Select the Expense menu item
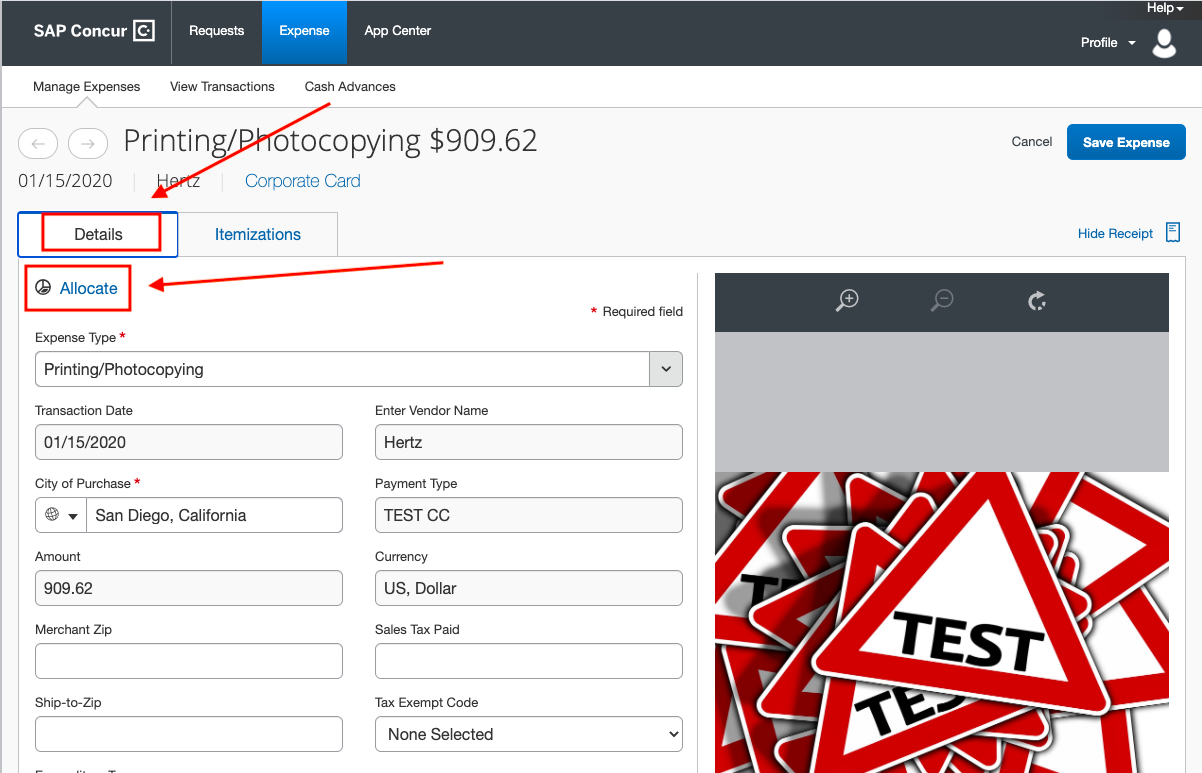Viewport: 1202px width, 773px height. 304,31
